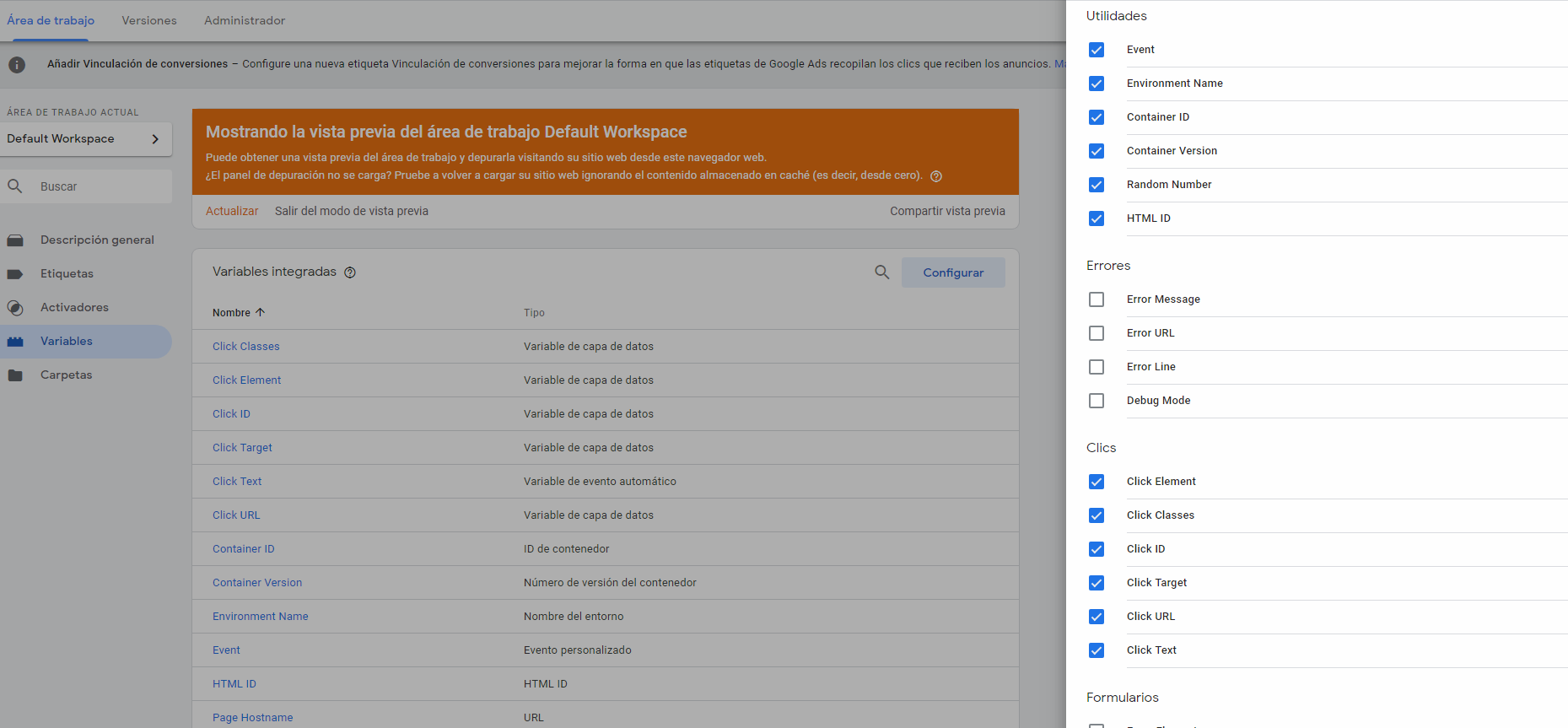Click the Activadores trigger icon
The height and width of the screenshot is (728, 1568).
click(x=15, y=308)
